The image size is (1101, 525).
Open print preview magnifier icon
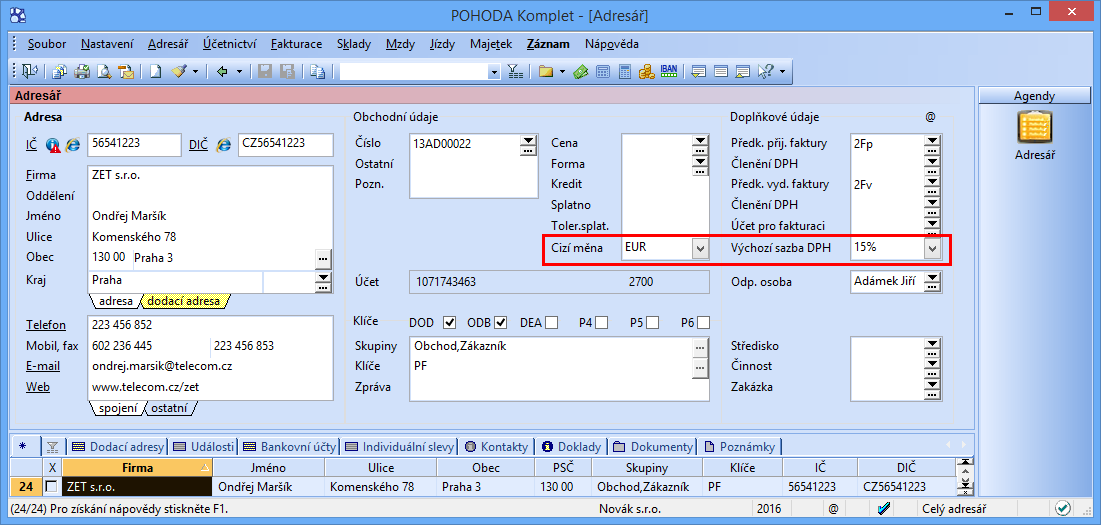[105, 71]
